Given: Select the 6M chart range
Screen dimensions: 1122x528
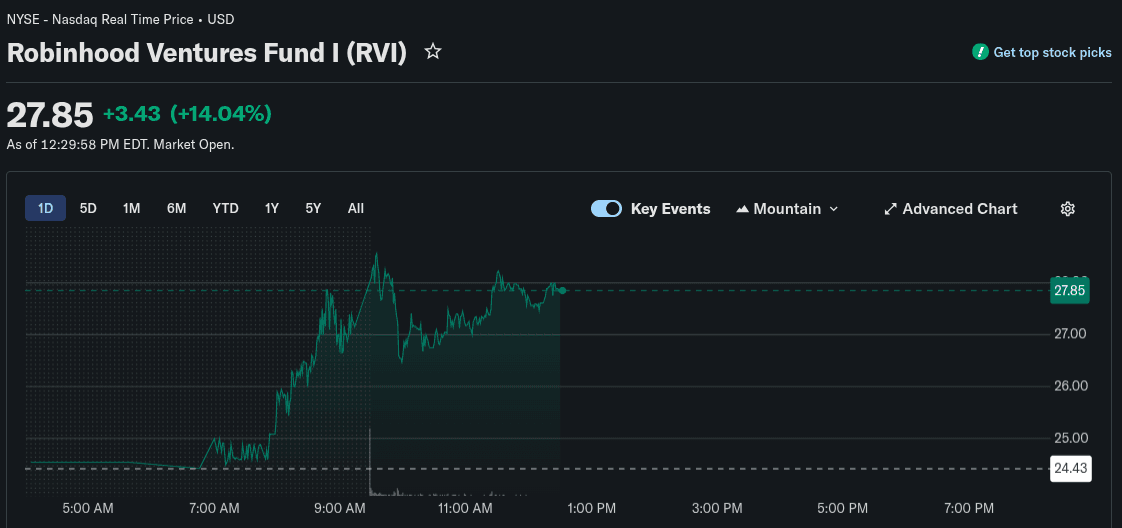Looking at the screenshot, I should click(176, 208).
